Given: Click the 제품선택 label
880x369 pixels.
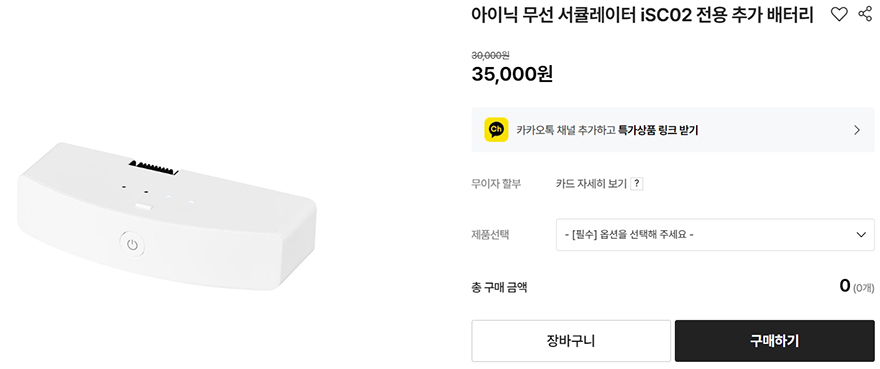Looking at the screenshot, I should 491,234.
